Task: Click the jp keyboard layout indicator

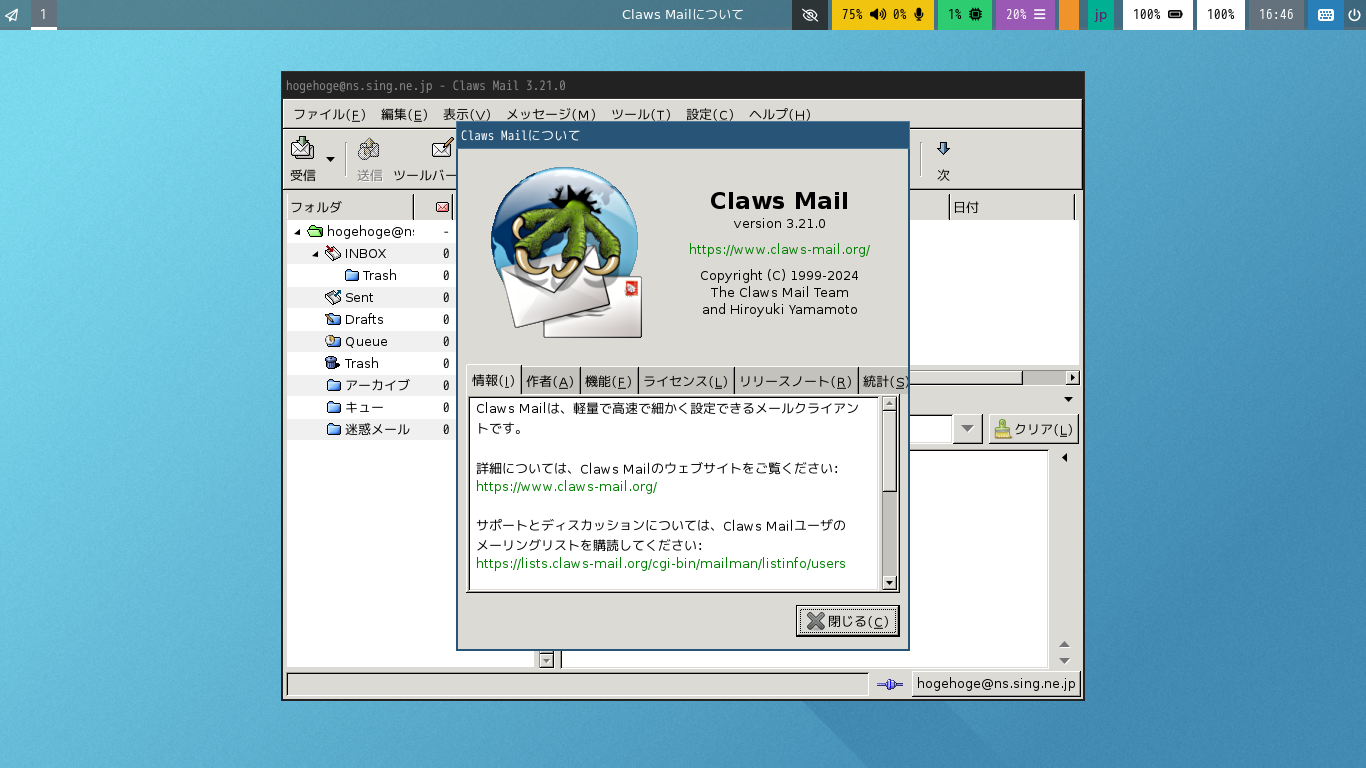Action: tap(1101, 14)
